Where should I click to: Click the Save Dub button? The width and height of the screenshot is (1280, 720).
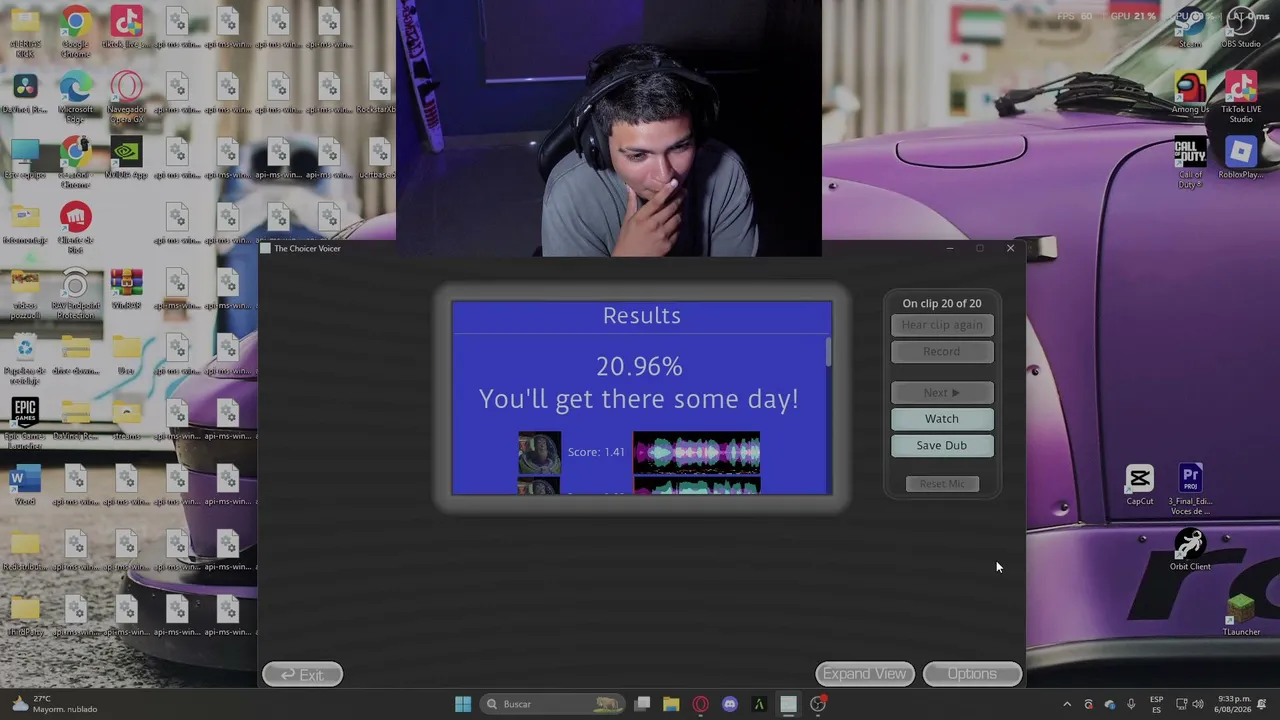click(942, 445)
